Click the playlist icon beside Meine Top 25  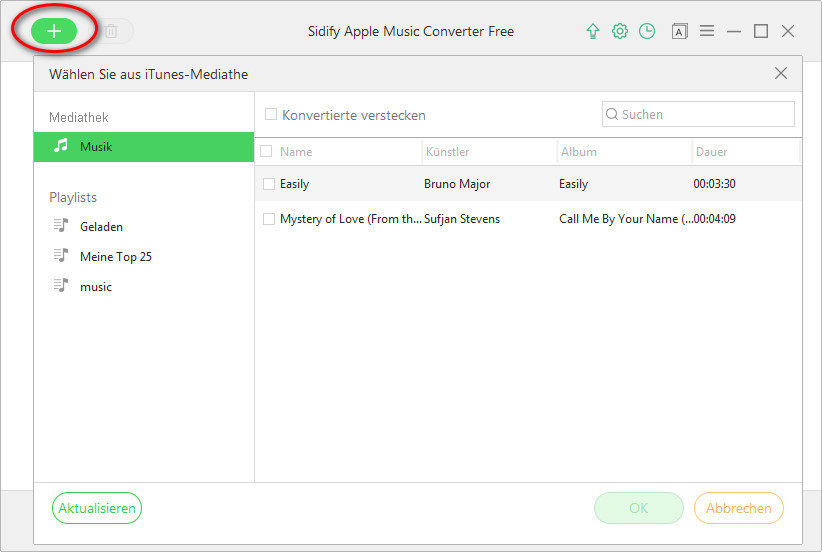click(61, 255)
